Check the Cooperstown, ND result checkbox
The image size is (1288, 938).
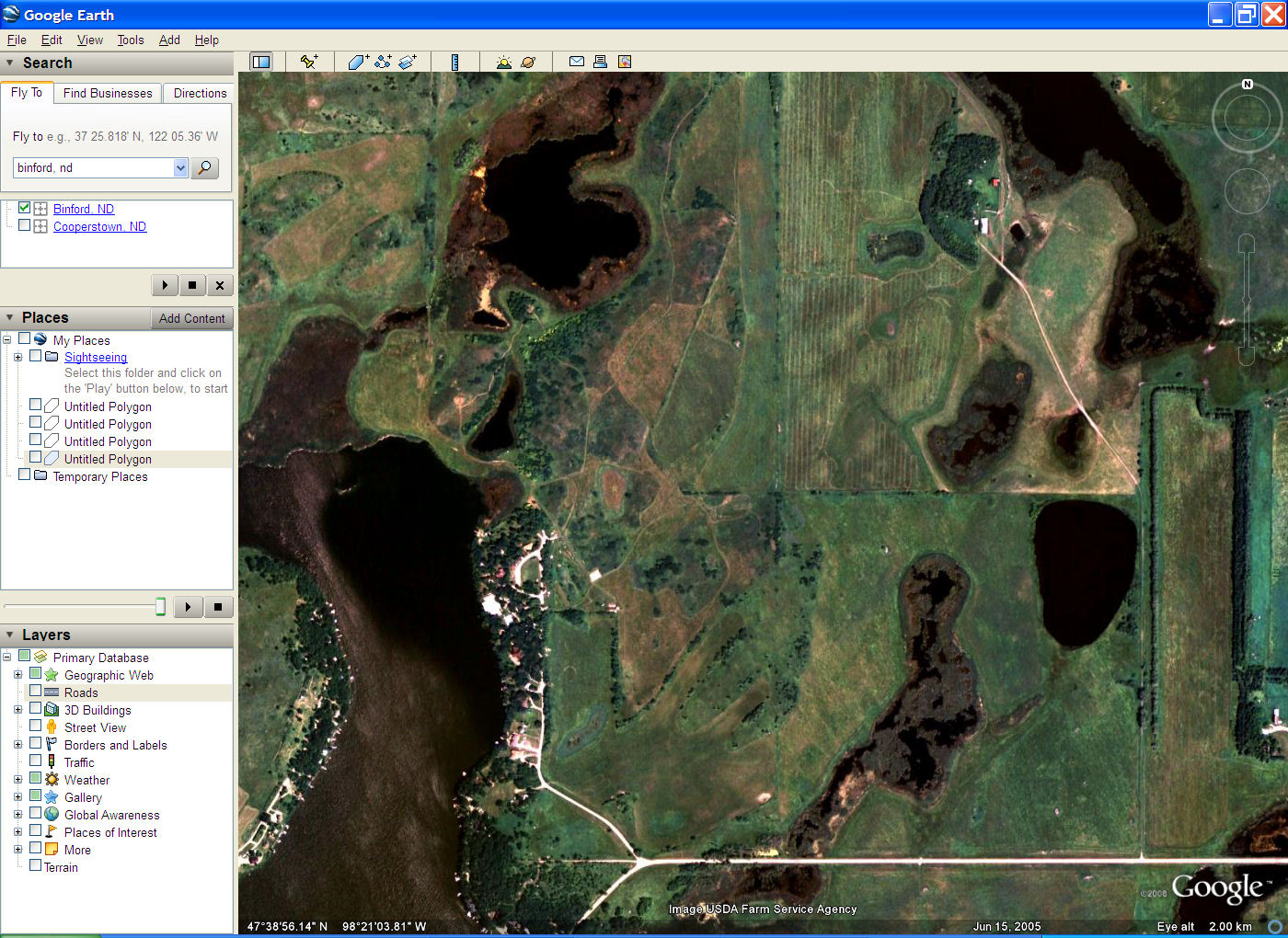tap(25, 225)
